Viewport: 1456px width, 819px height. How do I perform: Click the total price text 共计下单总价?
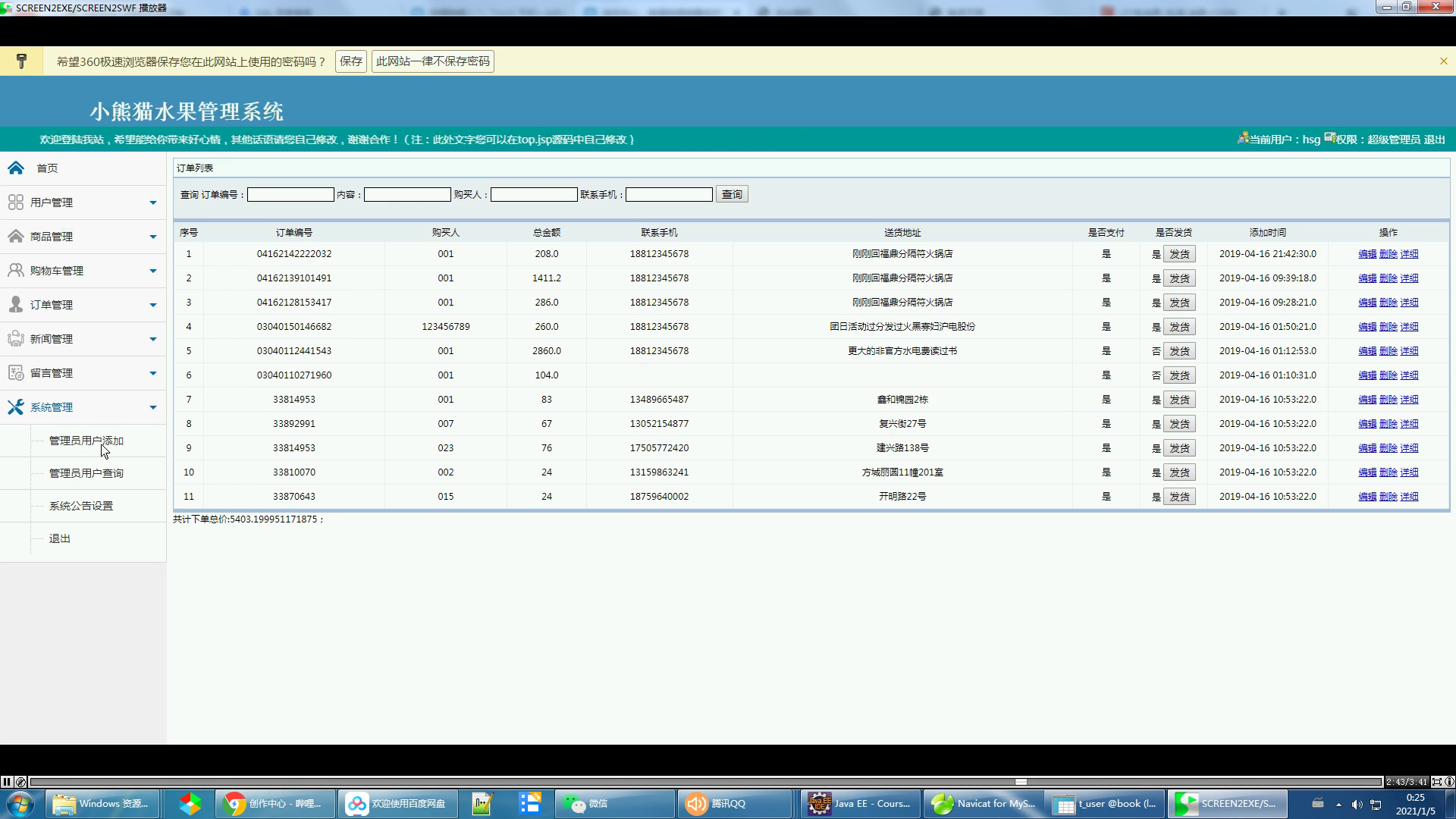tap(249, 519)
